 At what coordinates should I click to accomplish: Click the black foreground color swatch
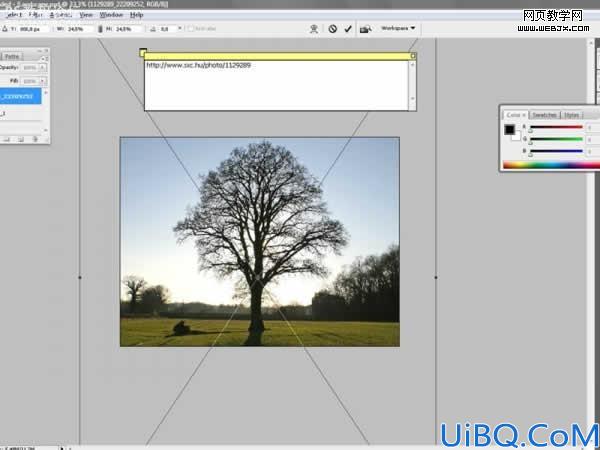[509, 129]
